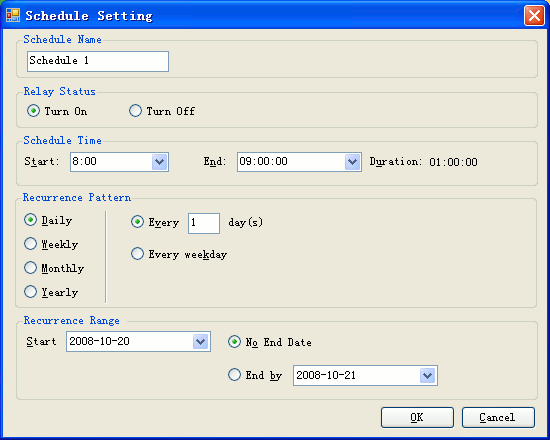Expand the End time dropdown arrow
The height and width of the screenshot is (440, 550).
click(x=353, y=162)
